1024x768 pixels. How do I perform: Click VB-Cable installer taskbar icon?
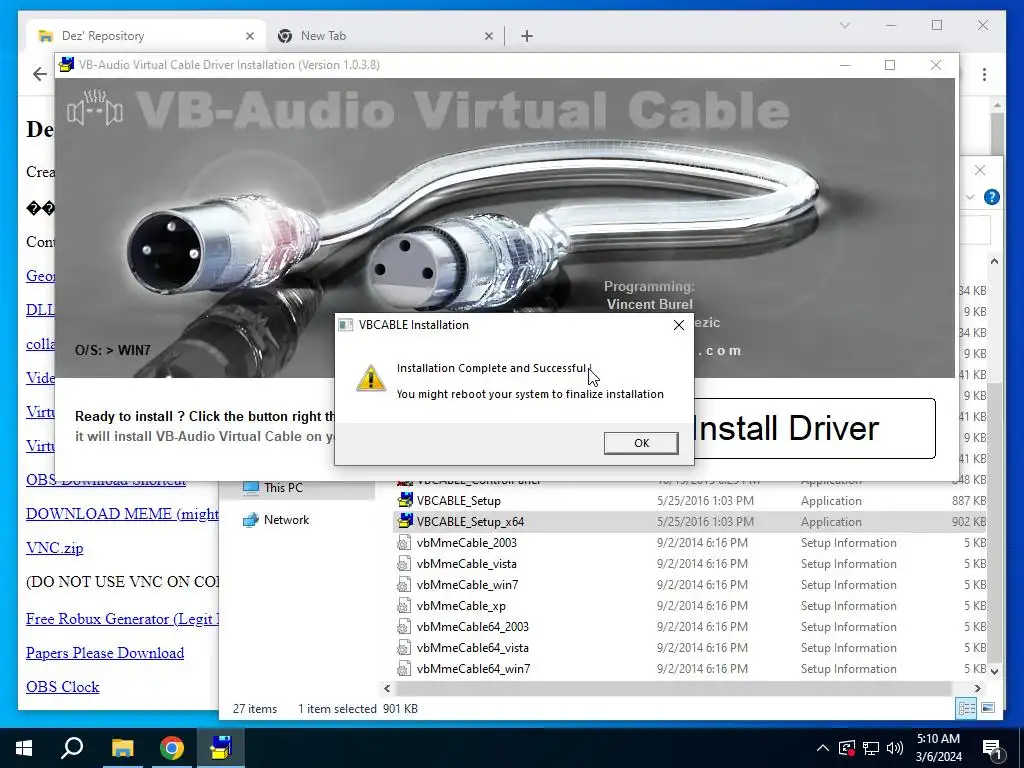(221, 748)
